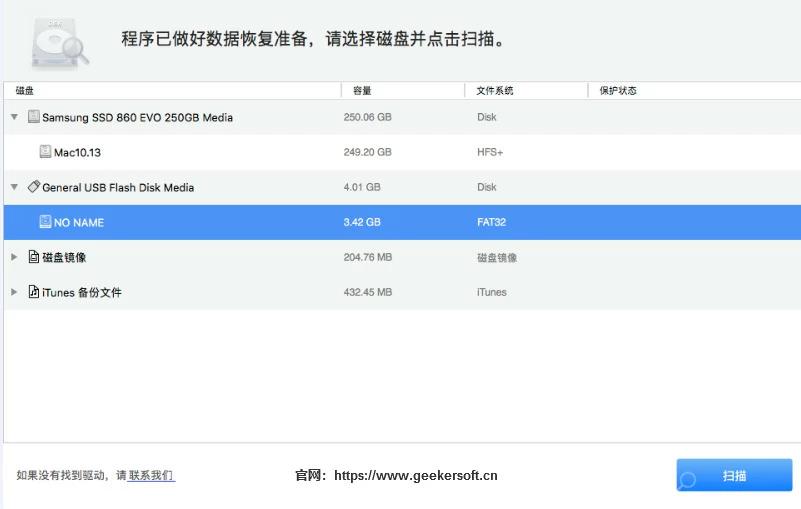
Task: Click the 204.76 MB capacity value
Action: coord(368,257)
